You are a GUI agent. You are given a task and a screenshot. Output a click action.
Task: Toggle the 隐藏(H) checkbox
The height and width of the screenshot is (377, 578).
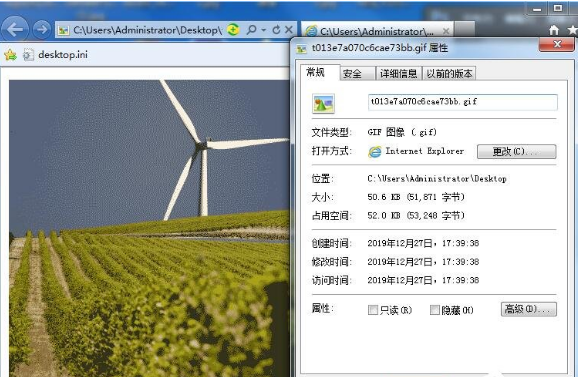pyautogui.click(x=435, y=310)
